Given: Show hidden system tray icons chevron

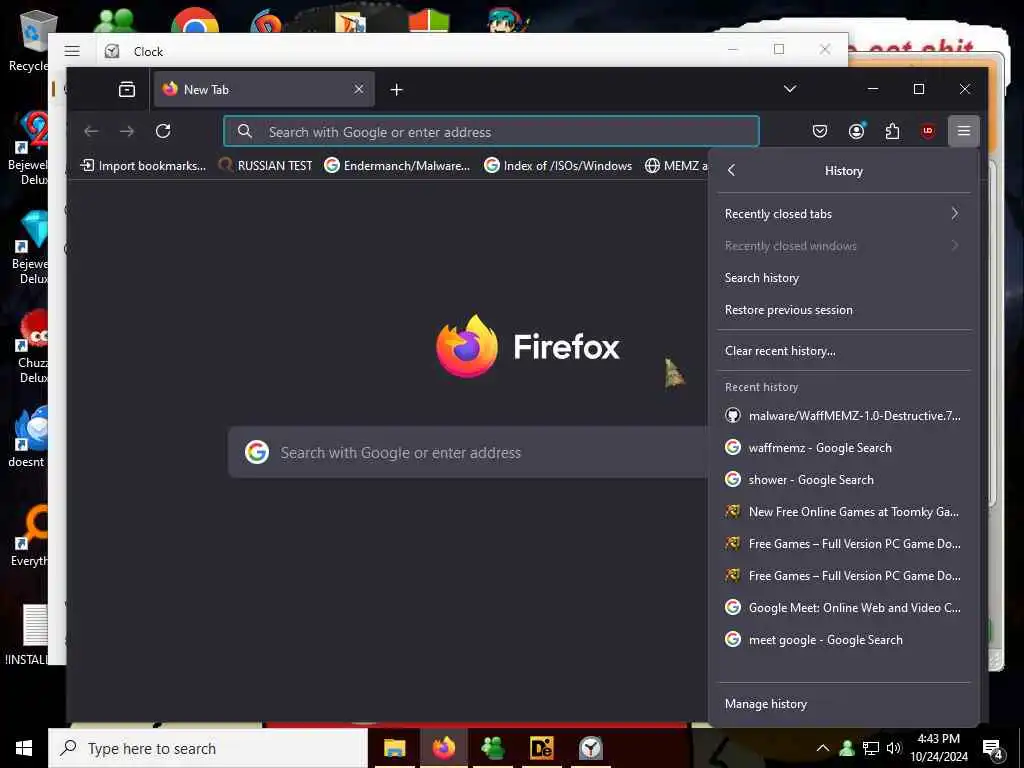Looking at the screenshot, I should (823, 748).
